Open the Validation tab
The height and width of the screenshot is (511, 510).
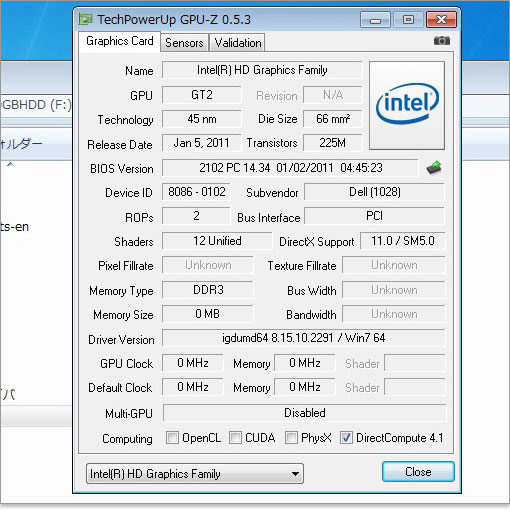(238, 43)
